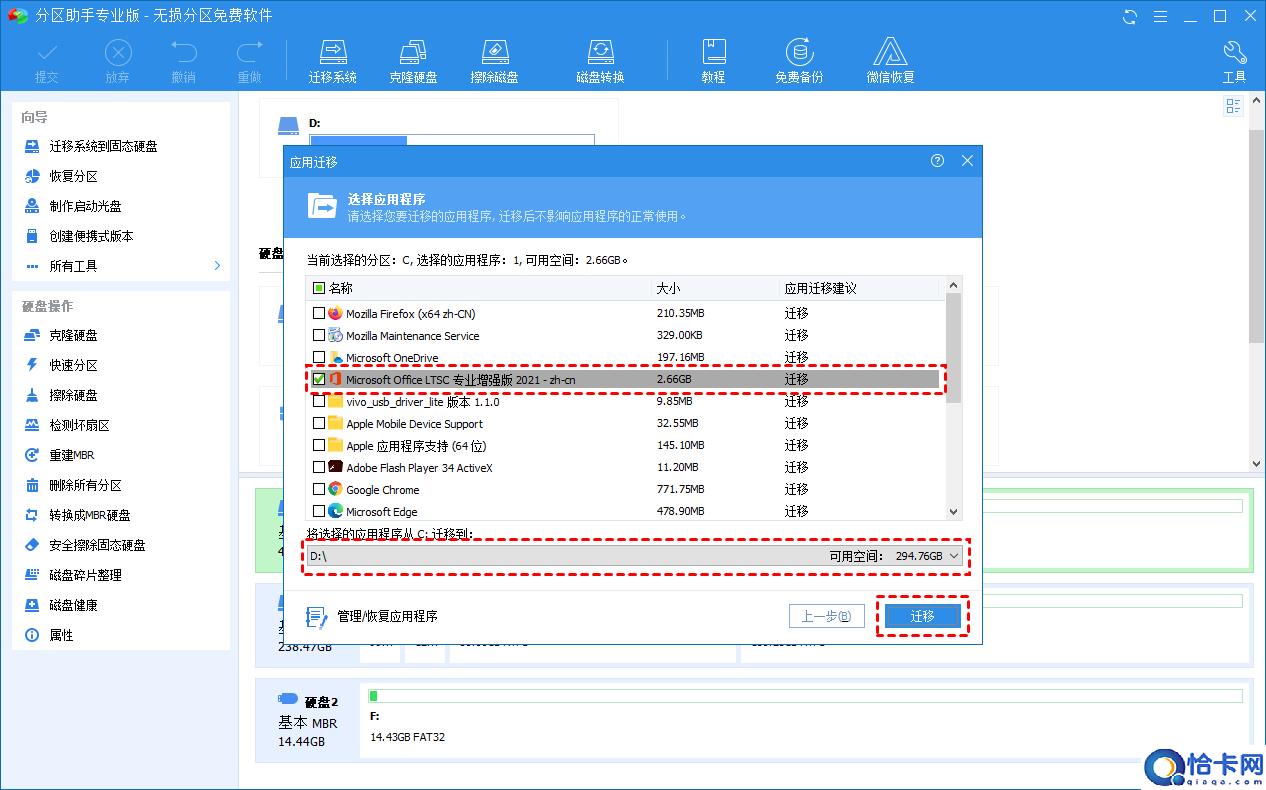Select 擦除硬盘 in 硬盘操作 sidebar
Screen dimensions: 1266x790
pos(73,395)
